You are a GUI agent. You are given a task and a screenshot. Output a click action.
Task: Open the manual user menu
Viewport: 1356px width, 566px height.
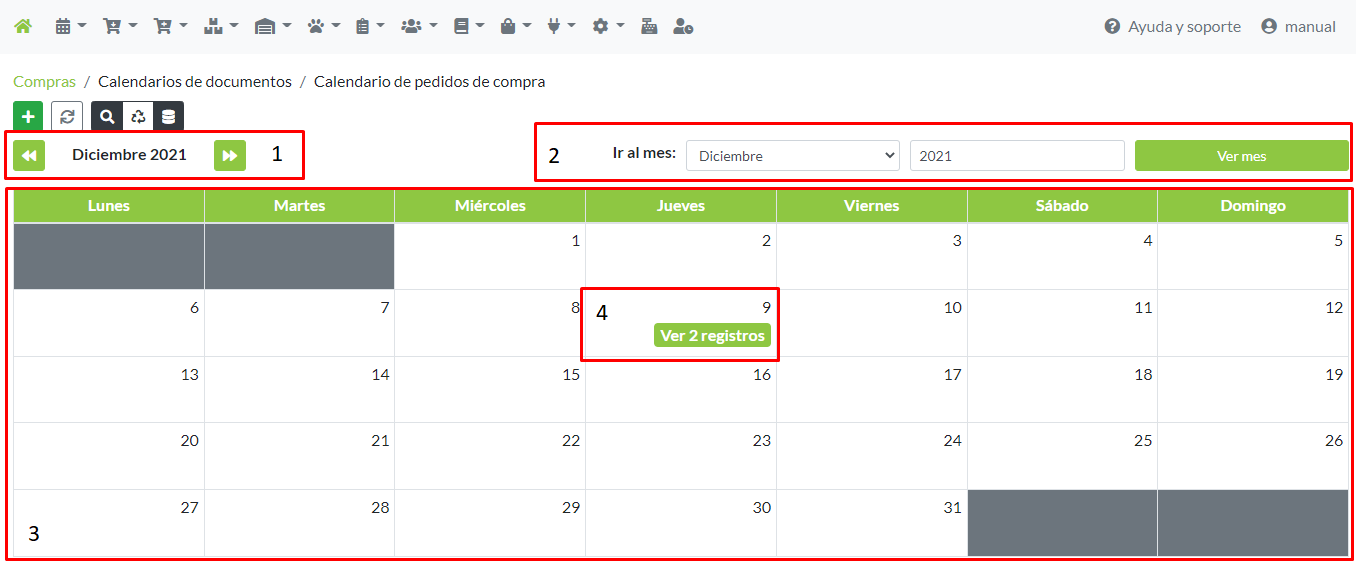point(1298,27)
